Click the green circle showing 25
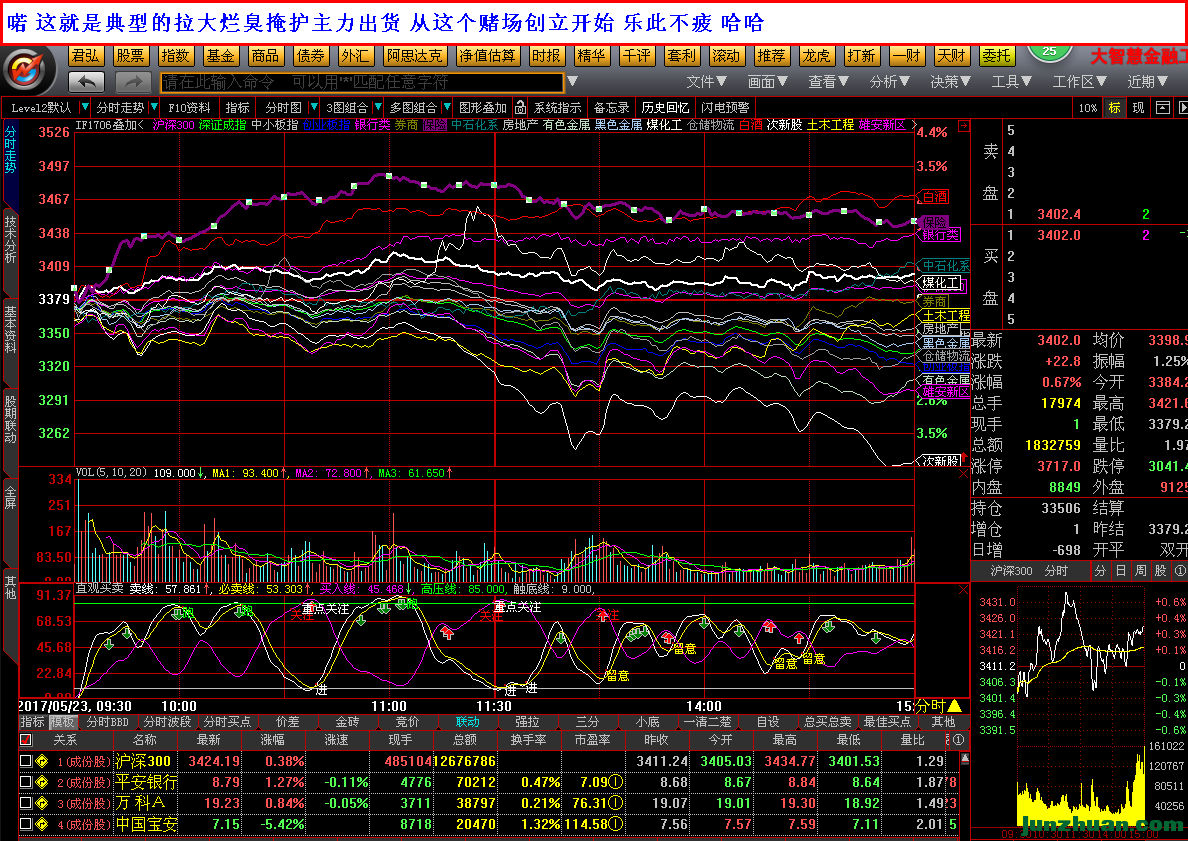 pyautogui.click(x=1049, y=52)
